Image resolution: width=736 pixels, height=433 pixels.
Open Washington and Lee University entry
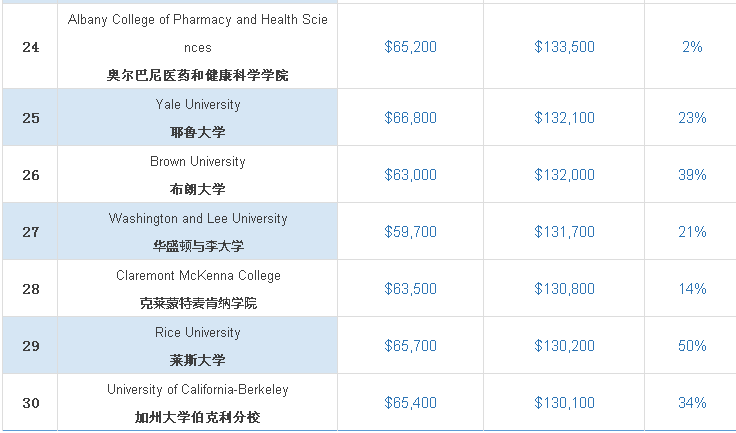198,219
